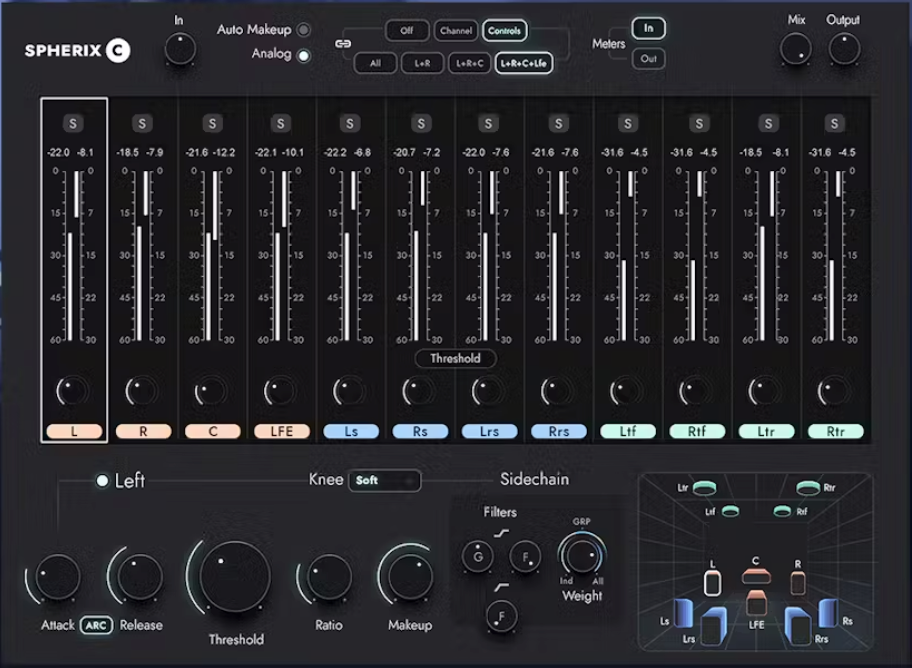
Task: Show the Out meters view
Action: [x=647, y=60]
